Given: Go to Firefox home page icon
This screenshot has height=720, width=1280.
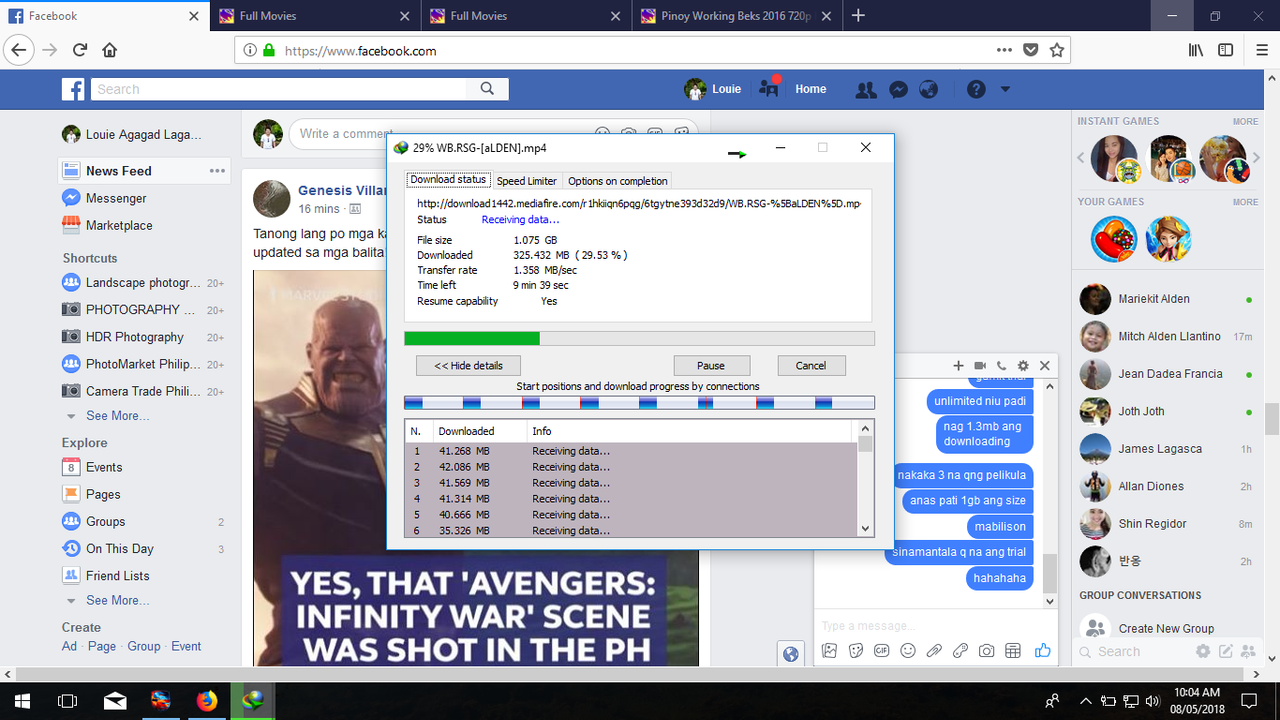Looking at the screenshot, I should (x=110, y=50).
